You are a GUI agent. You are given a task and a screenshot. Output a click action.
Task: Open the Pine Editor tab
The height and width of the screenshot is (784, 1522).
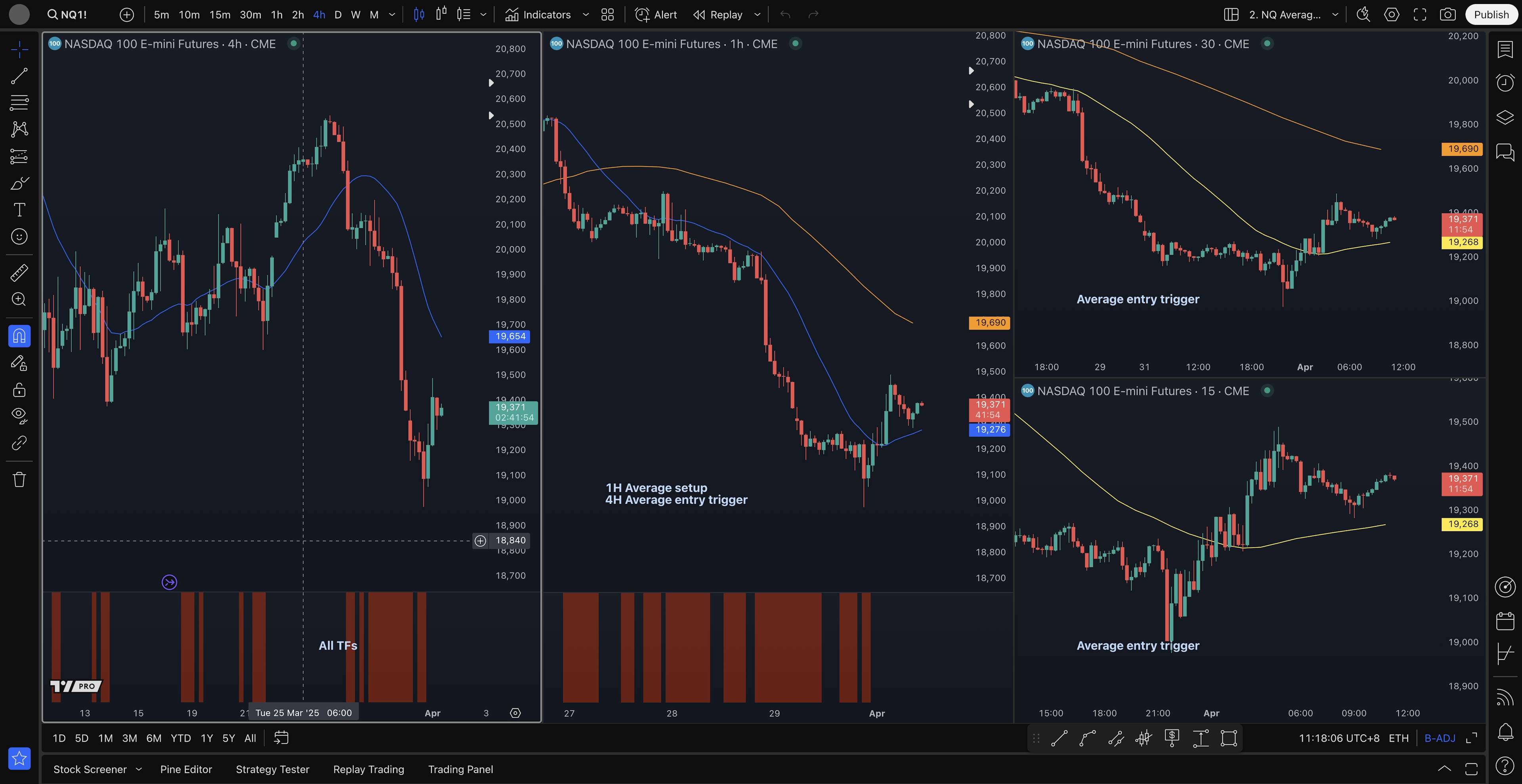point(185,769)
